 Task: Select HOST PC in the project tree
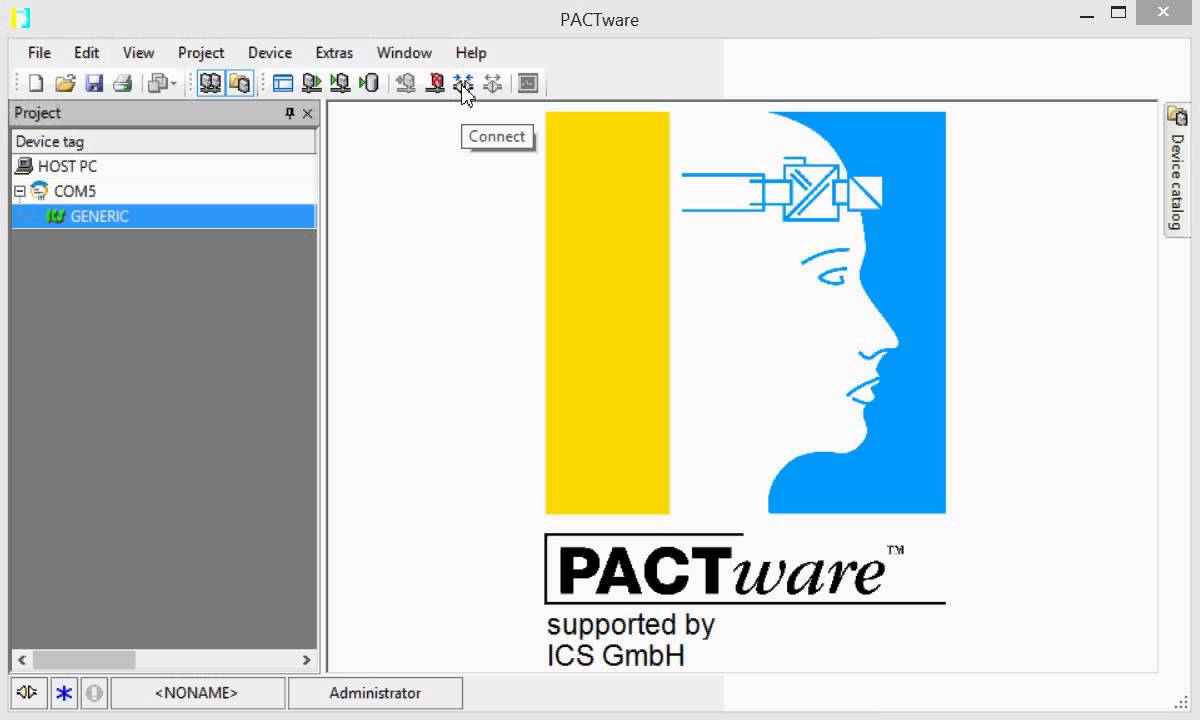point(67,166)
